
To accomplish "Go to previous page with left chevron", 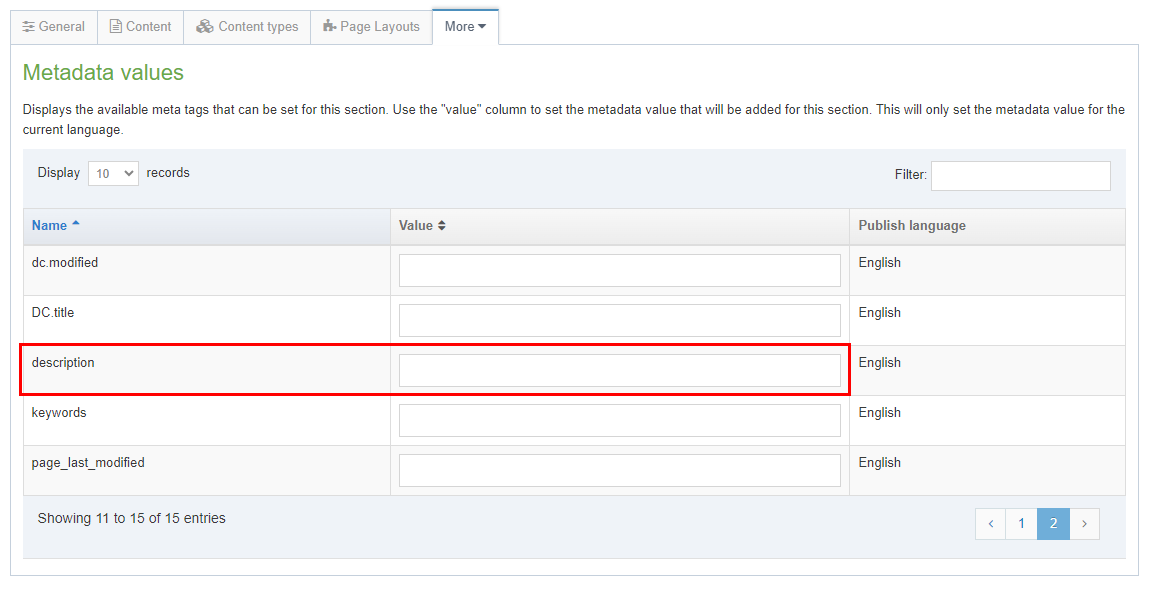I will [991, 524].
